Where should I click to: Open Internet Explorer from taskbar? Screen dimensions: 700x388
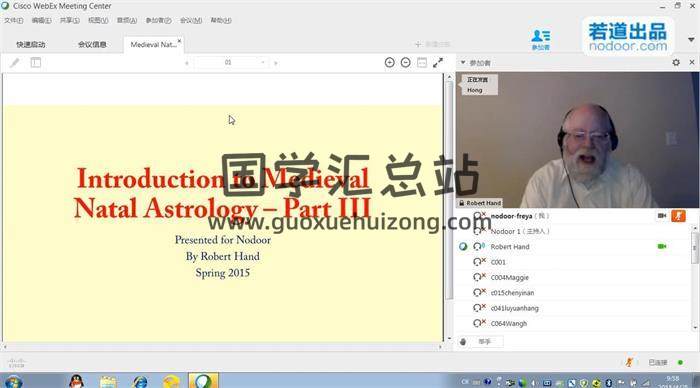pos(140,382)
